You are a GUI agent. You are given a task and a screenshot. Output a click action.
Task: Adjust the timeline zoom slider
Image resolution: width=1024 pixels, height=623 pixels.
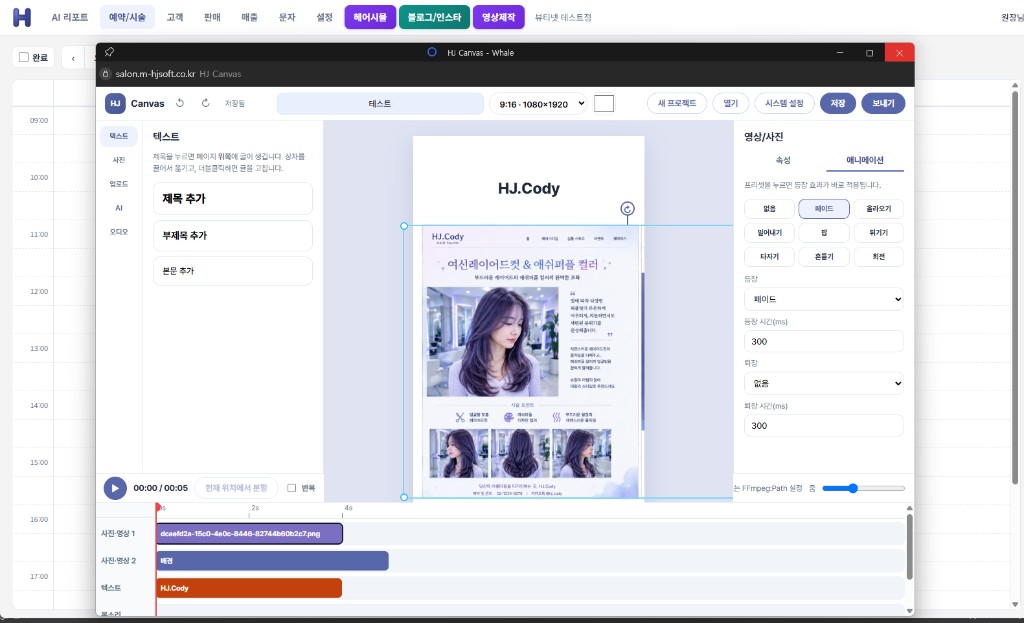coord(863,488)
